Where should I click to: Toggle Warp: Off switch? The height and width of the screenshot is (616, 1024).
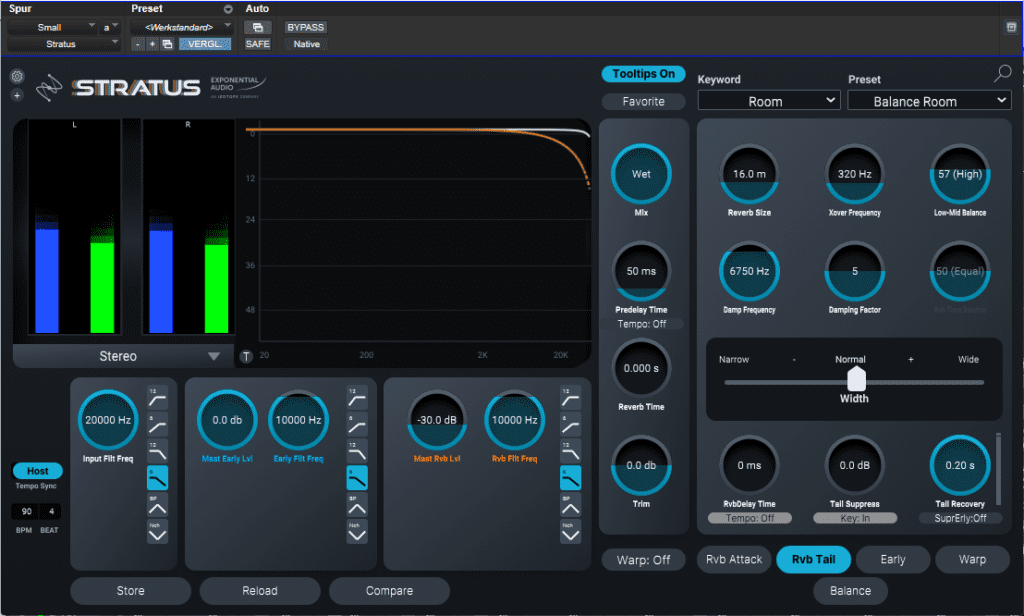click(643, 560)
